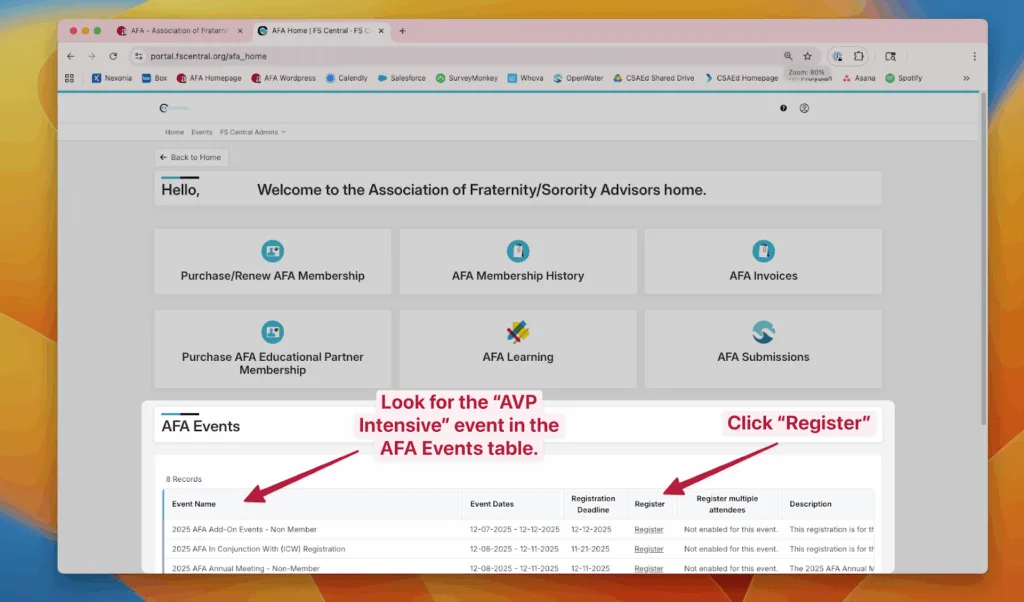Click the '11-21-2025' registration deadline cell
This screenshot has height=602, width=1024.
coord(590,549)
